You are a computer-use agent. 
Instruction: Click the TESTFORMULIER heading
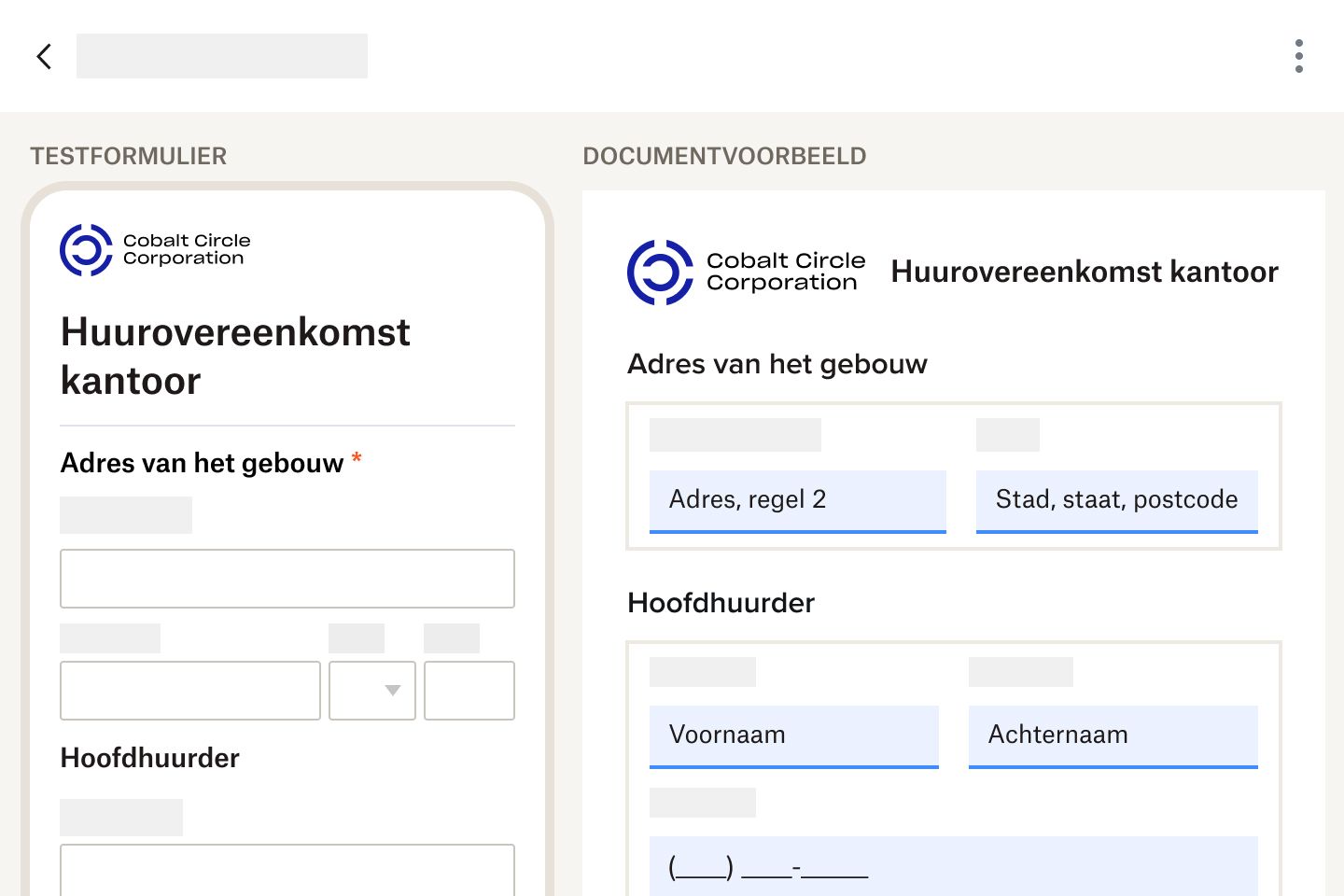coord(129,156)
